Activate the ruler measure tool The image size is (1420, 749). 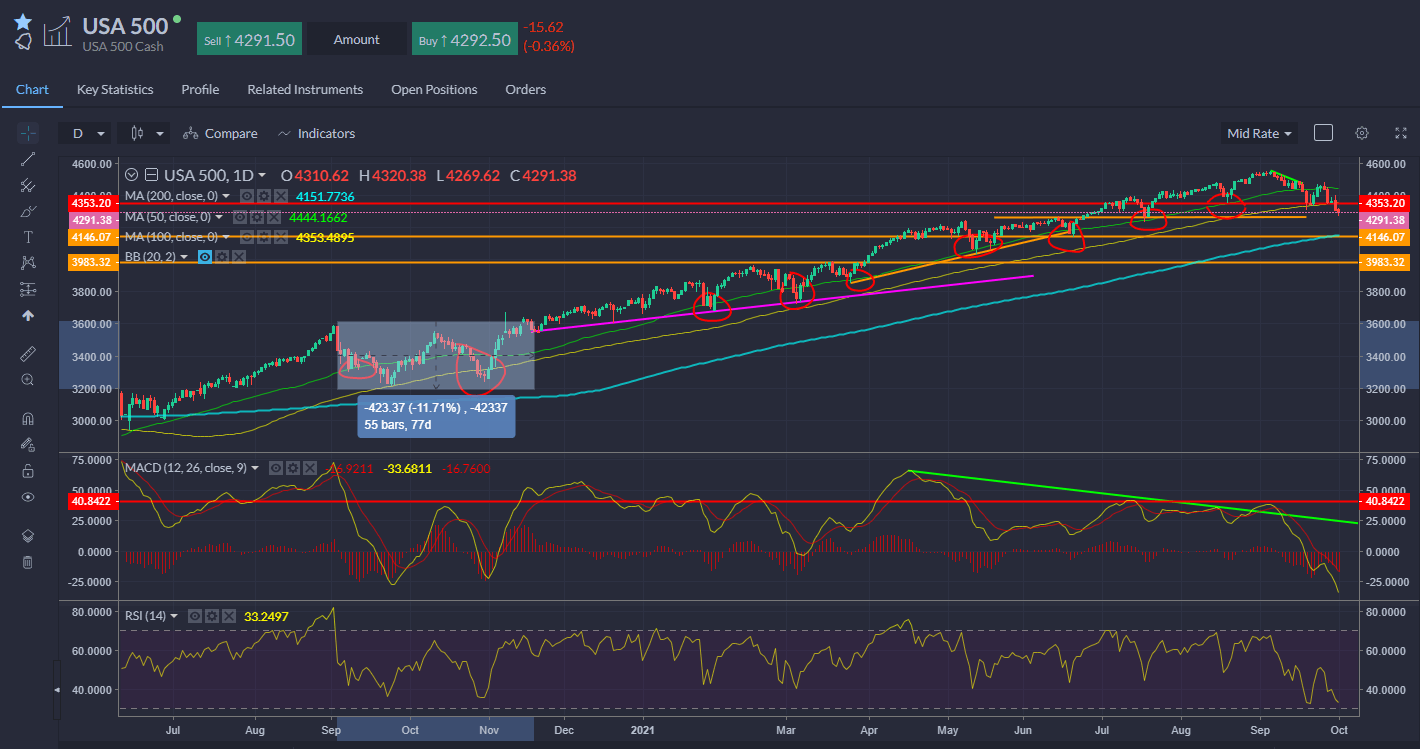(28, 354)
